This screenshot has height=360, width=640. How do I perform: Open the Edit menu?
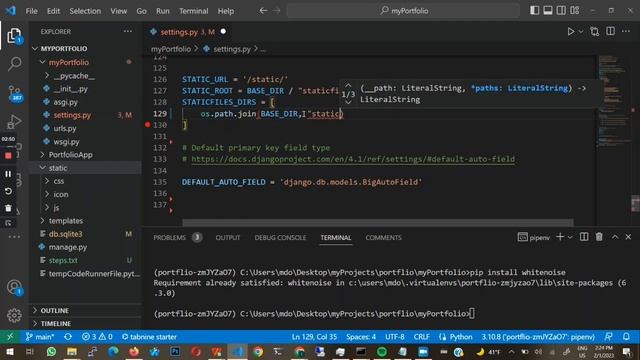53,11
